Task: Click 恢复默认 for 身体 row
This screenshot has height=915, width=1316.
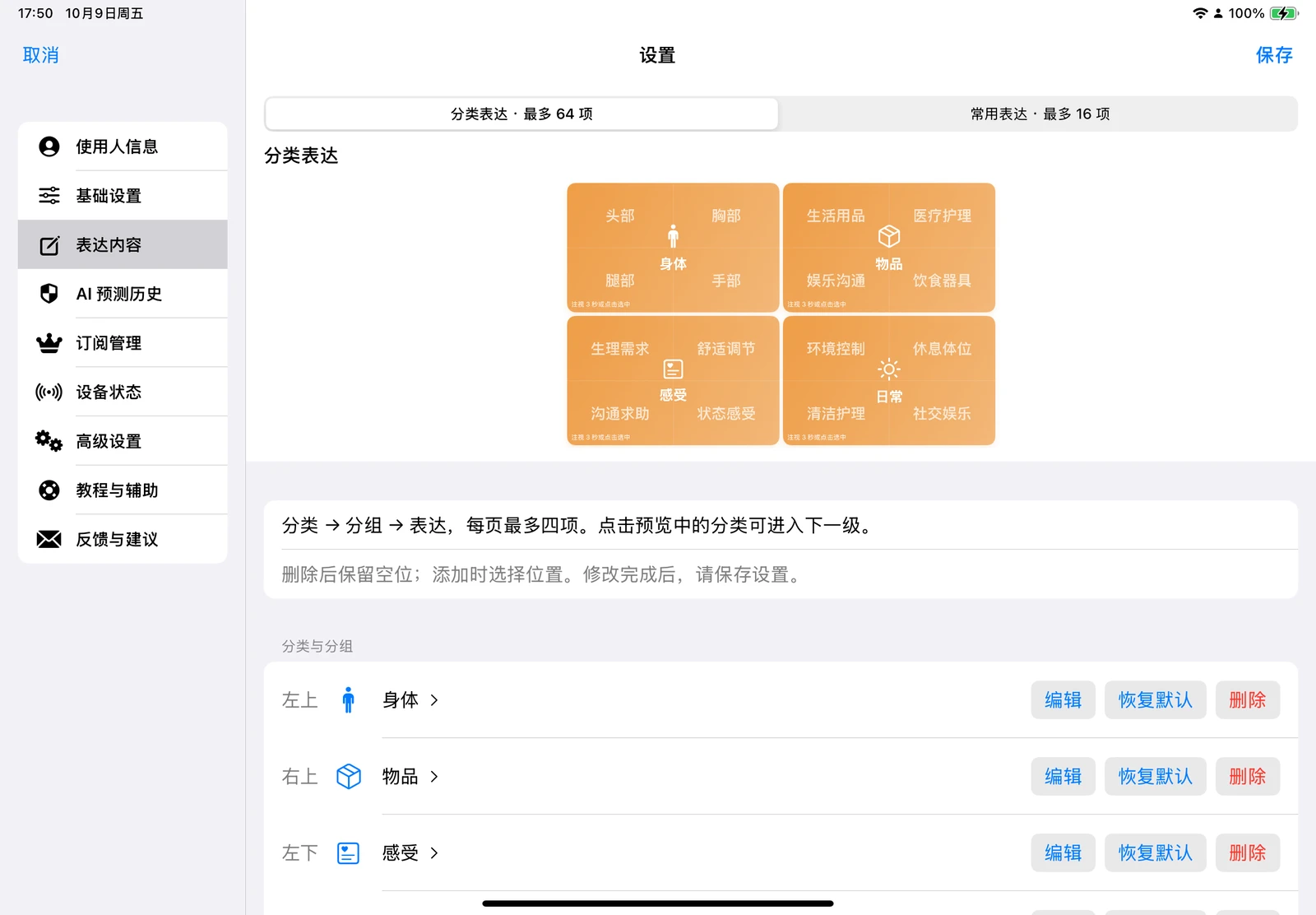Action: pos(1156,700)
